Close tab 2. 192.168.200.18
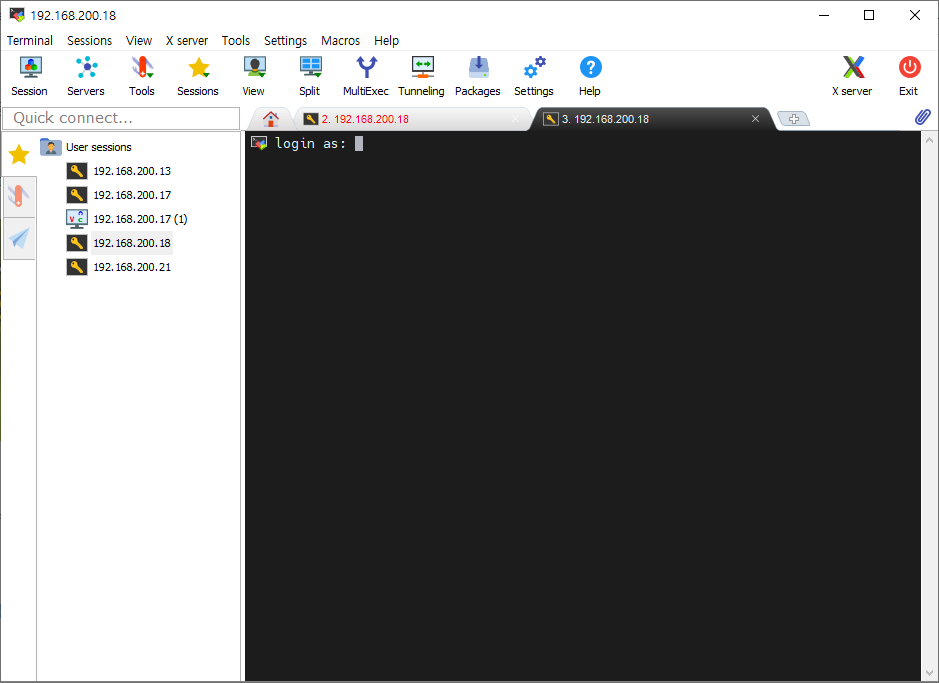 click(x=516, y=119)
